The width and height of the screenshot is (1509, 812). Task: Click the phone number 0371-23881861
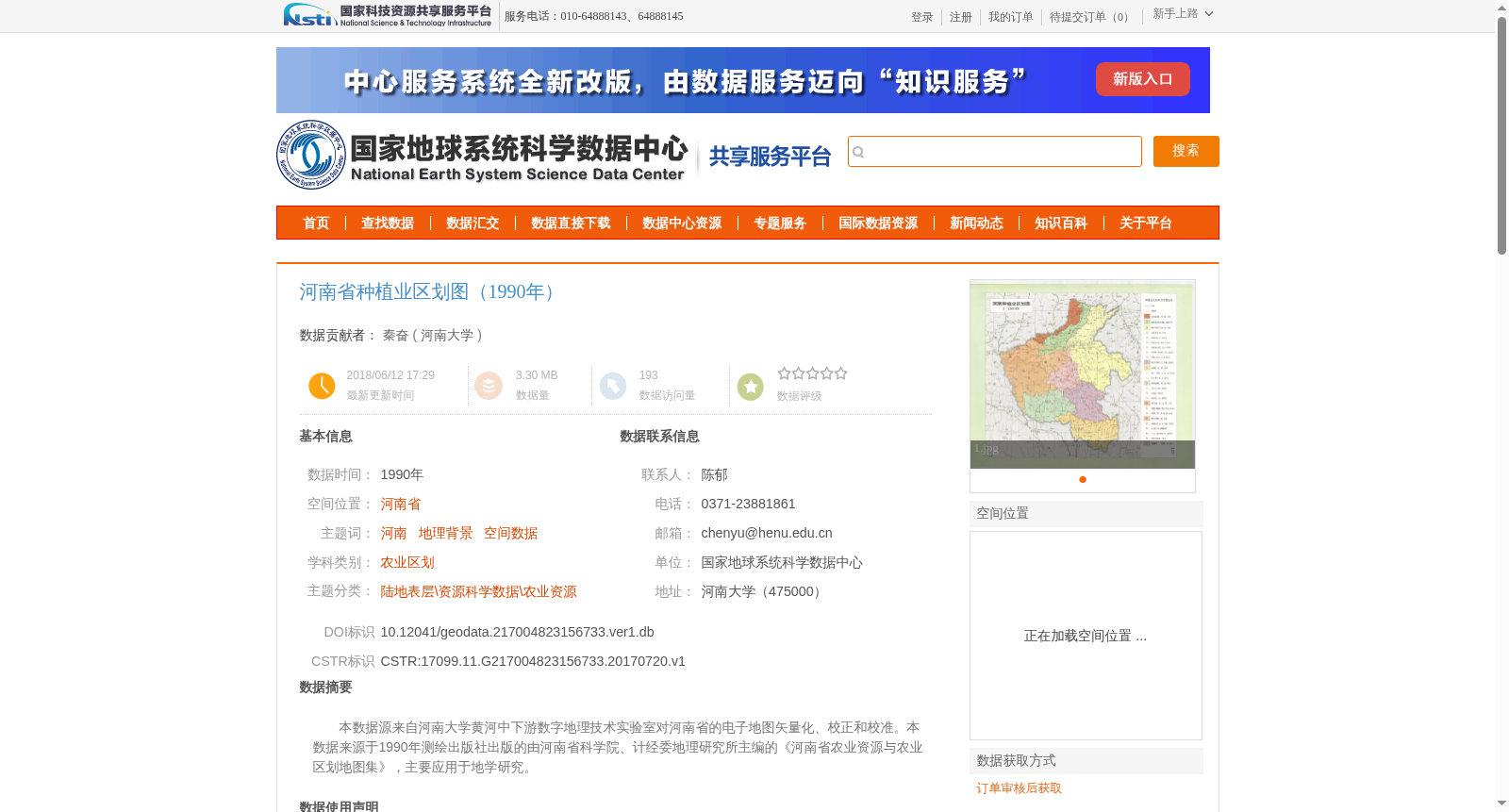748,504
